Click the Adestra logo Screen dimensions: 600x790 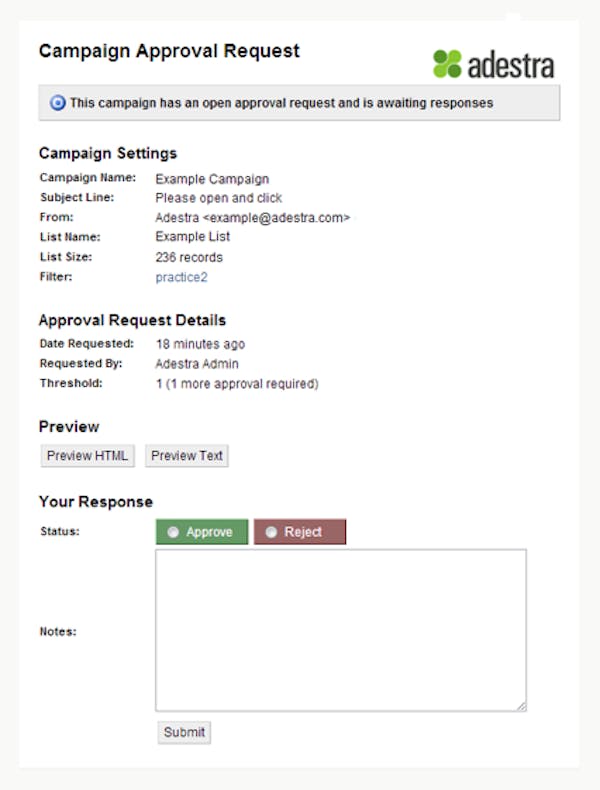tap(493, 64)
